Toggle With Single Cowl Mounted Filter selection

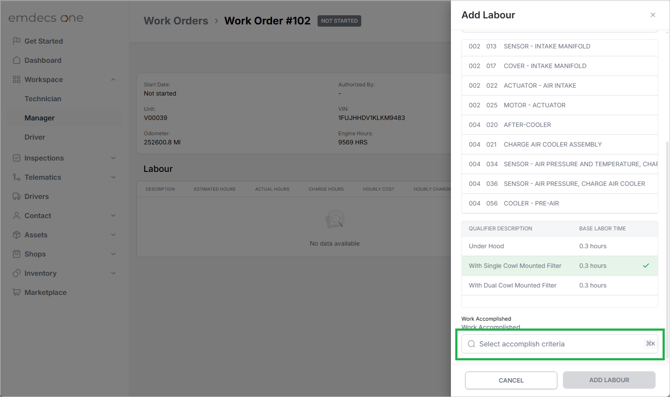pyautogui.click(x=559, y=266)
